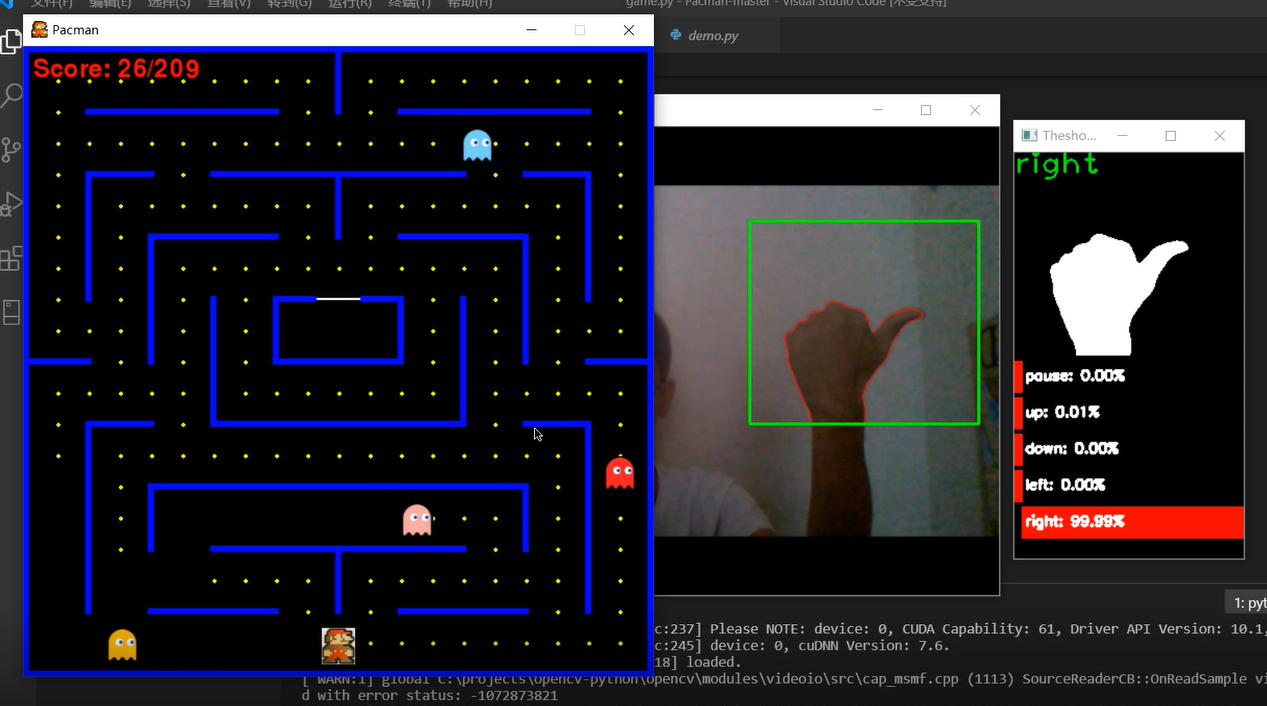Click the light blue ghost
The height and width of the screenshot is (706, 1267).
point(477,146)
